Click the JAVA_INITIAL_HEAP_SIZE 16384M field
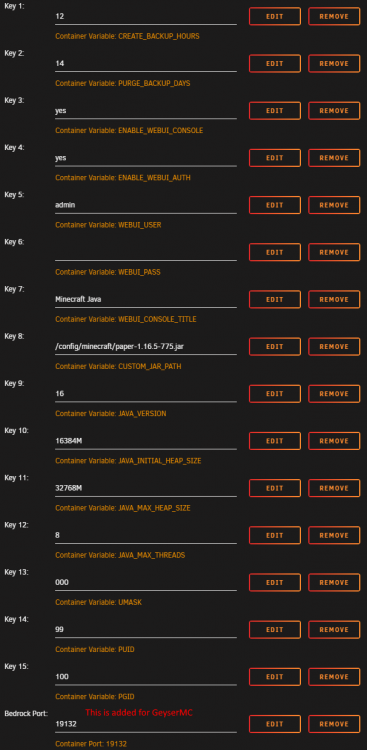The height and width of the screenshot is (750, 367). click(146, 441)
